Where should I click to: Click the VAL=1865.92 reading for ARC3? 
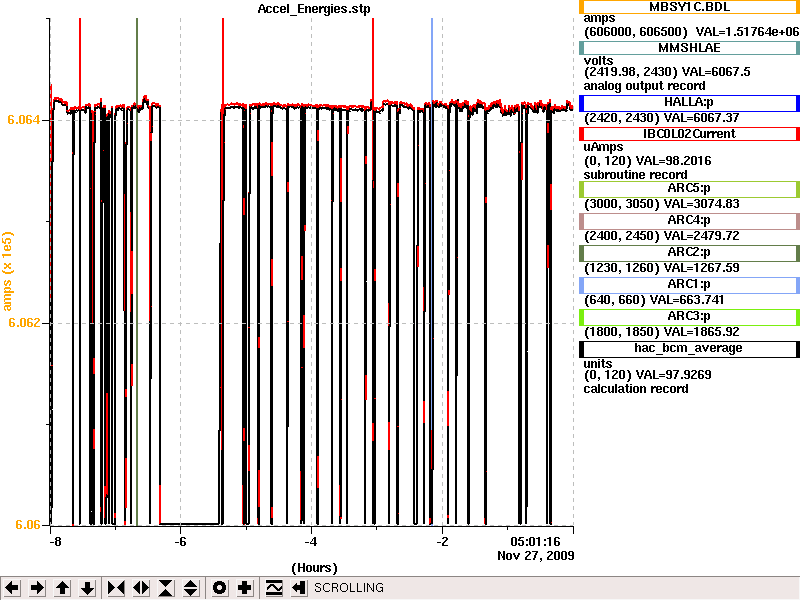(x=700, y=332)
